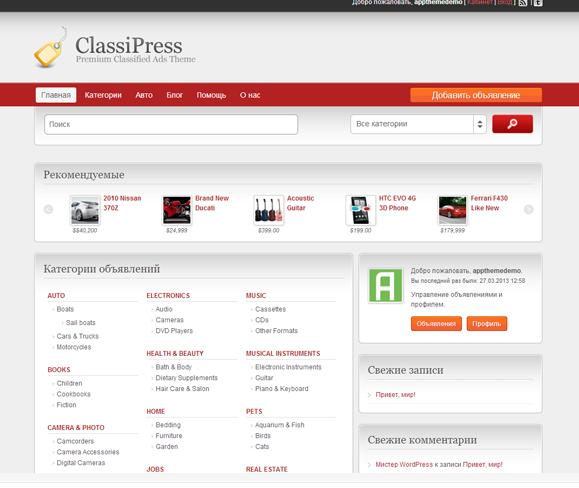
Task: Open the HTC EVO 4G phone thumbnail
Action: 360,210
